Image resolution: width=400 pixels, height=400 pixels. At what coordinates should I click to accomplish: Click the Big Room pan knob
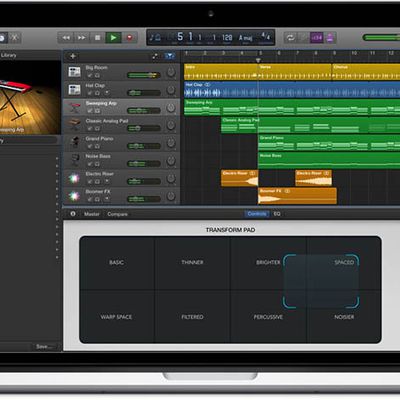(171, 72)
